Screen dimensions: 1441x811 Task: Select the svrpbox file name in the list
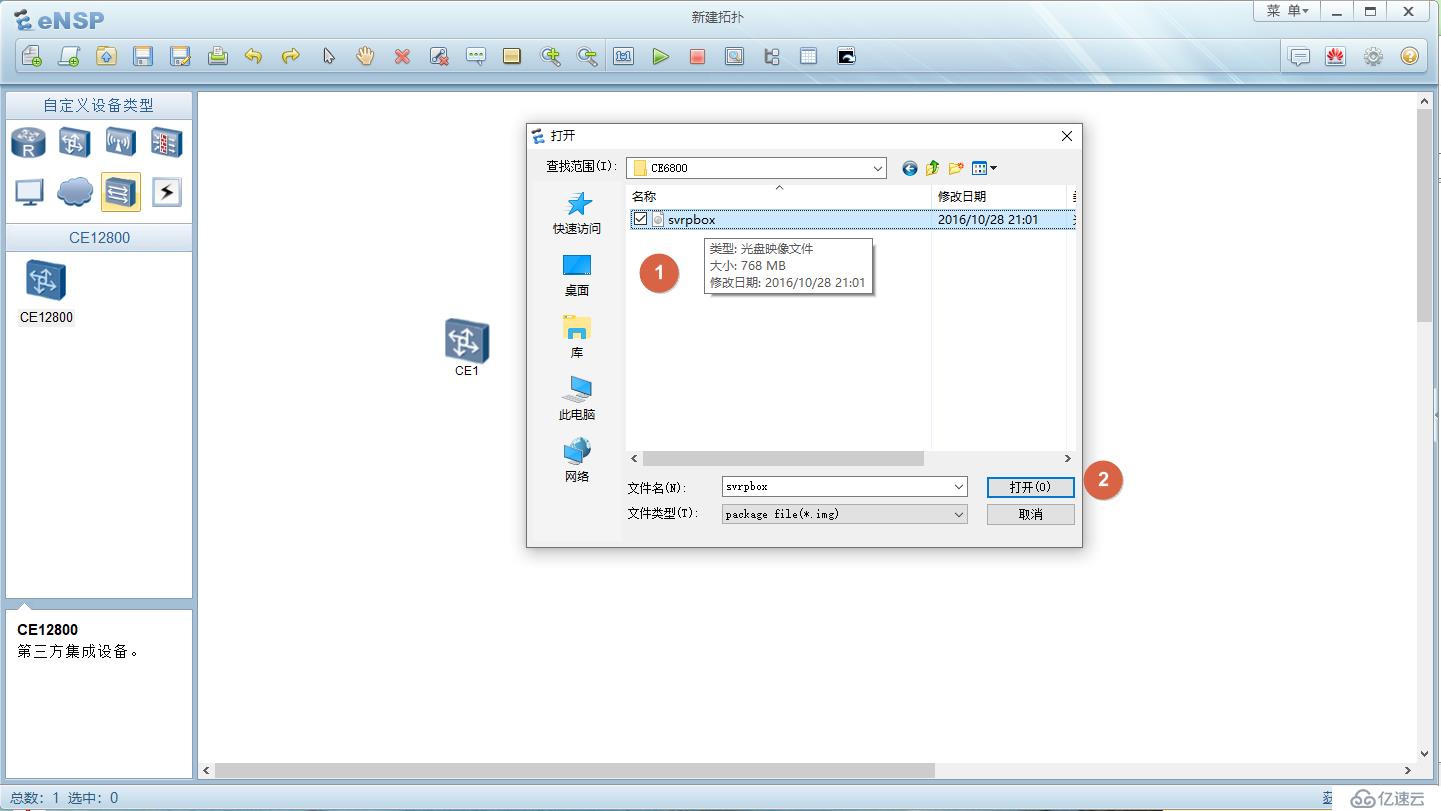(x=692, y=220)
